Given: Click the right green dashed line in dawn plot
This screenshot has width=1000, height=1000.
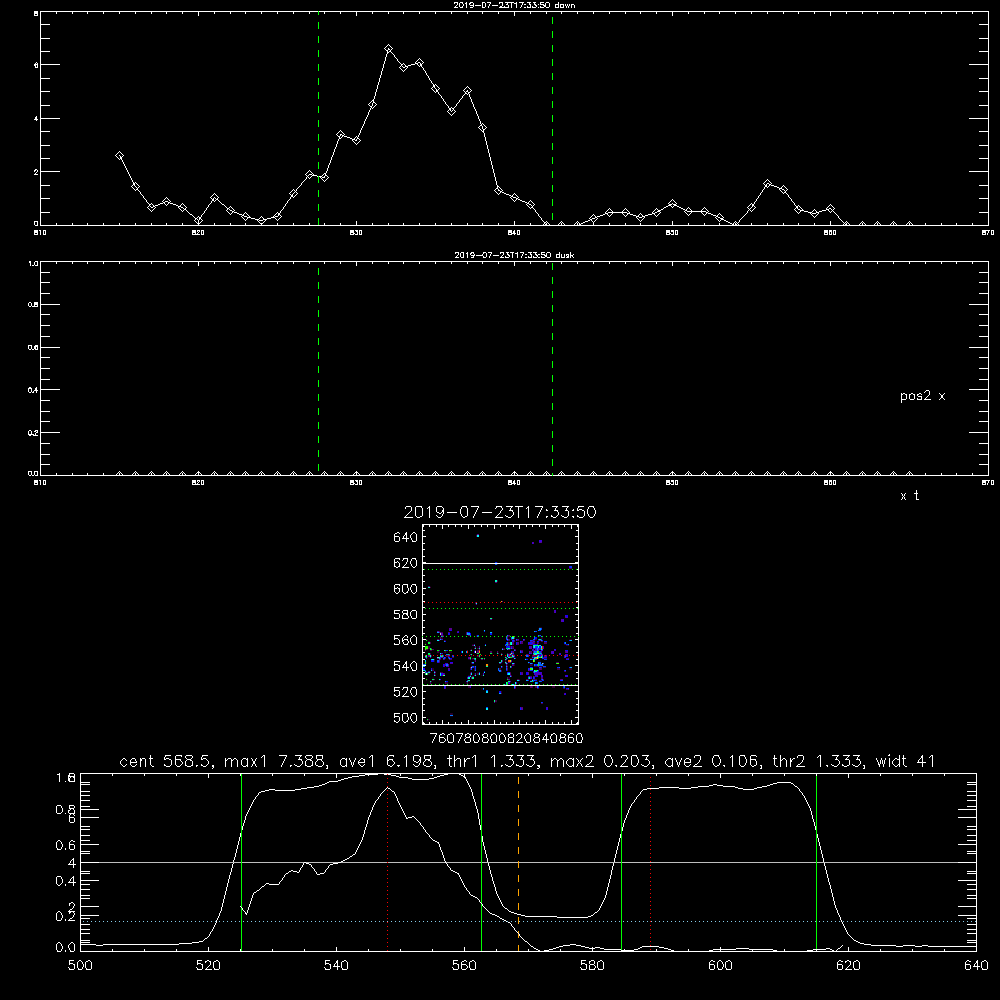Looking at the screenshot, I should pyautogui.click(x=552, y=119).
